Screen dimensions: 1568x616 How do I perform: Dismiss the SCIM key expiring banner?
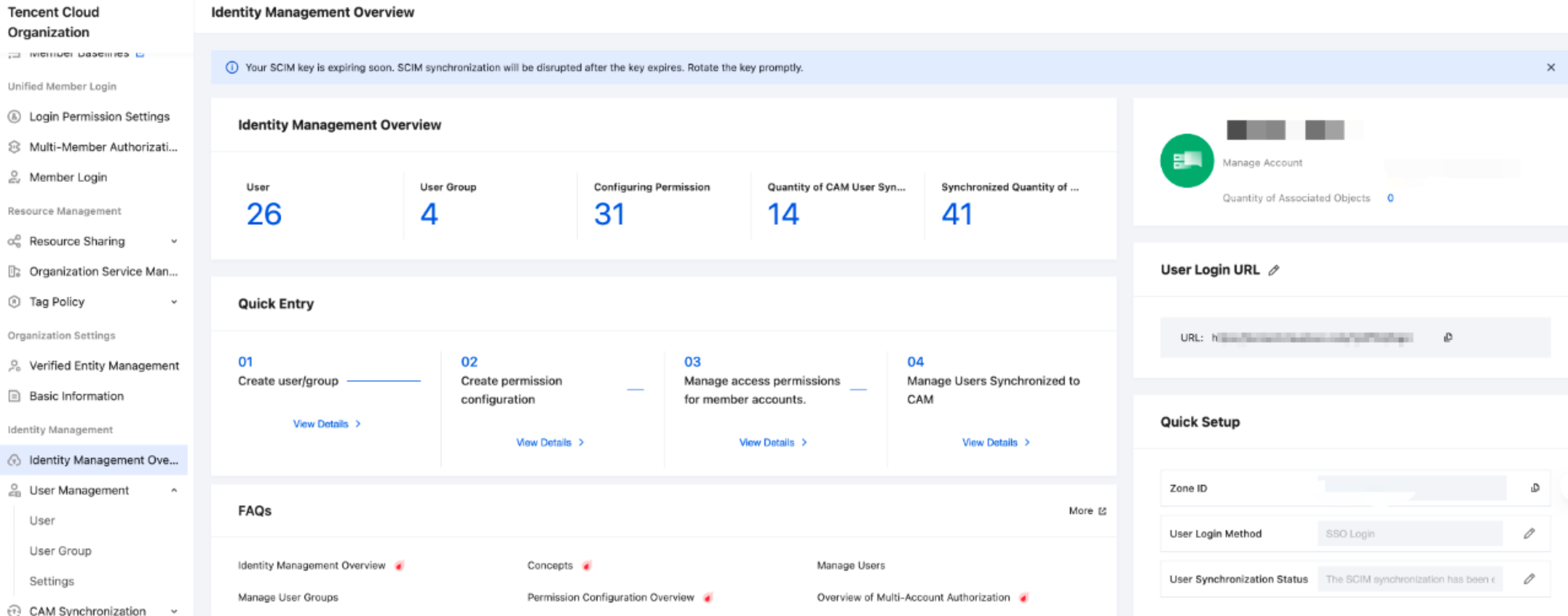click(x=1550, y=68)
